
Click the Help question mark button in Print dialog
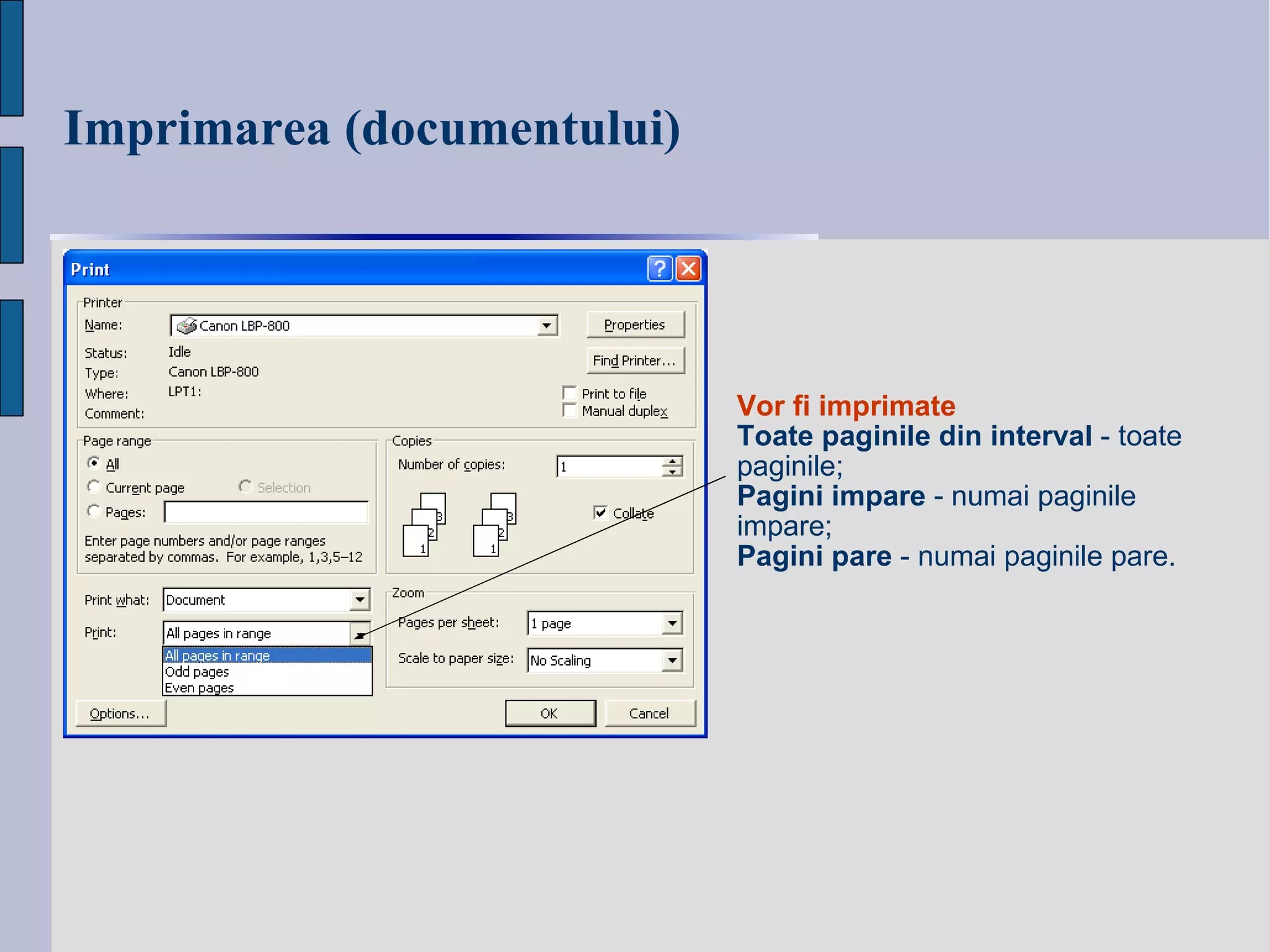tap(660, 269)
